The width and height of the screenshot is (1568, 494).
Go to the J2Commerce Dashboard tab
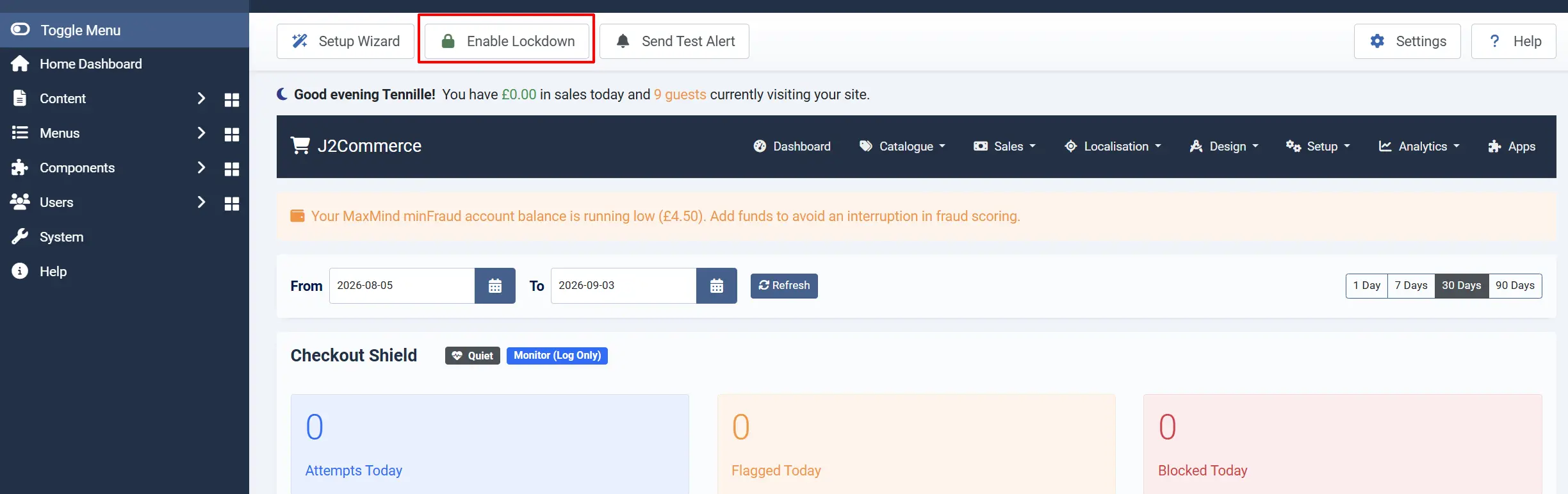point(792,146)
